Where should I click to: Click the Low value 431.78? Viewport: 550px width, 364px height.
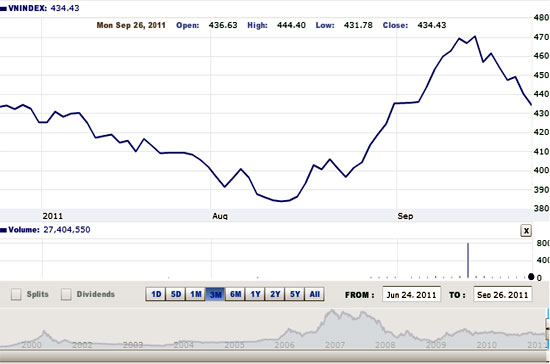pyautogui.click(x=358, y=25)
